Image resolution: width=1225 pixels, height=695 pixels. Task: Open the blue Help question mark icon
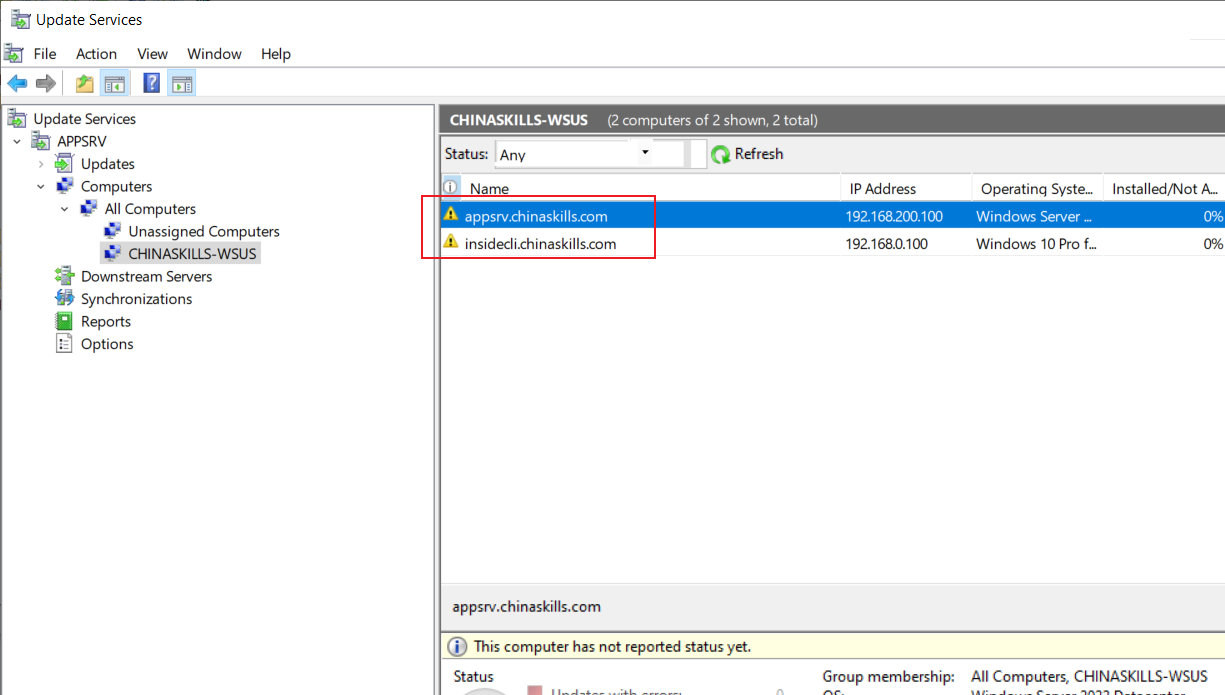pos(152,83)
